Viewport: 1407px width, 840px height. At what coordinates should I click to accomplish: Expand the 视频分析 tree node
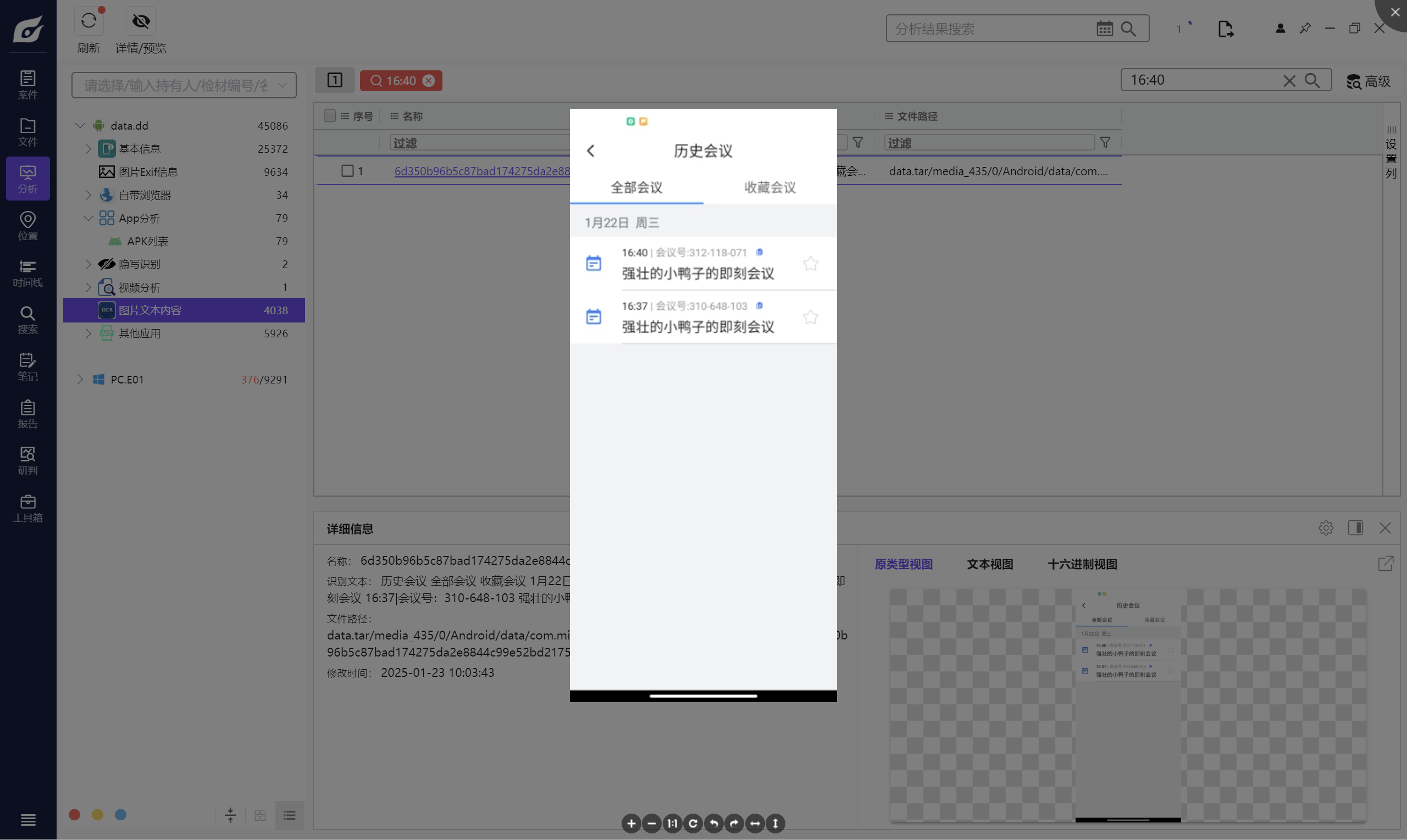point(88,287)
